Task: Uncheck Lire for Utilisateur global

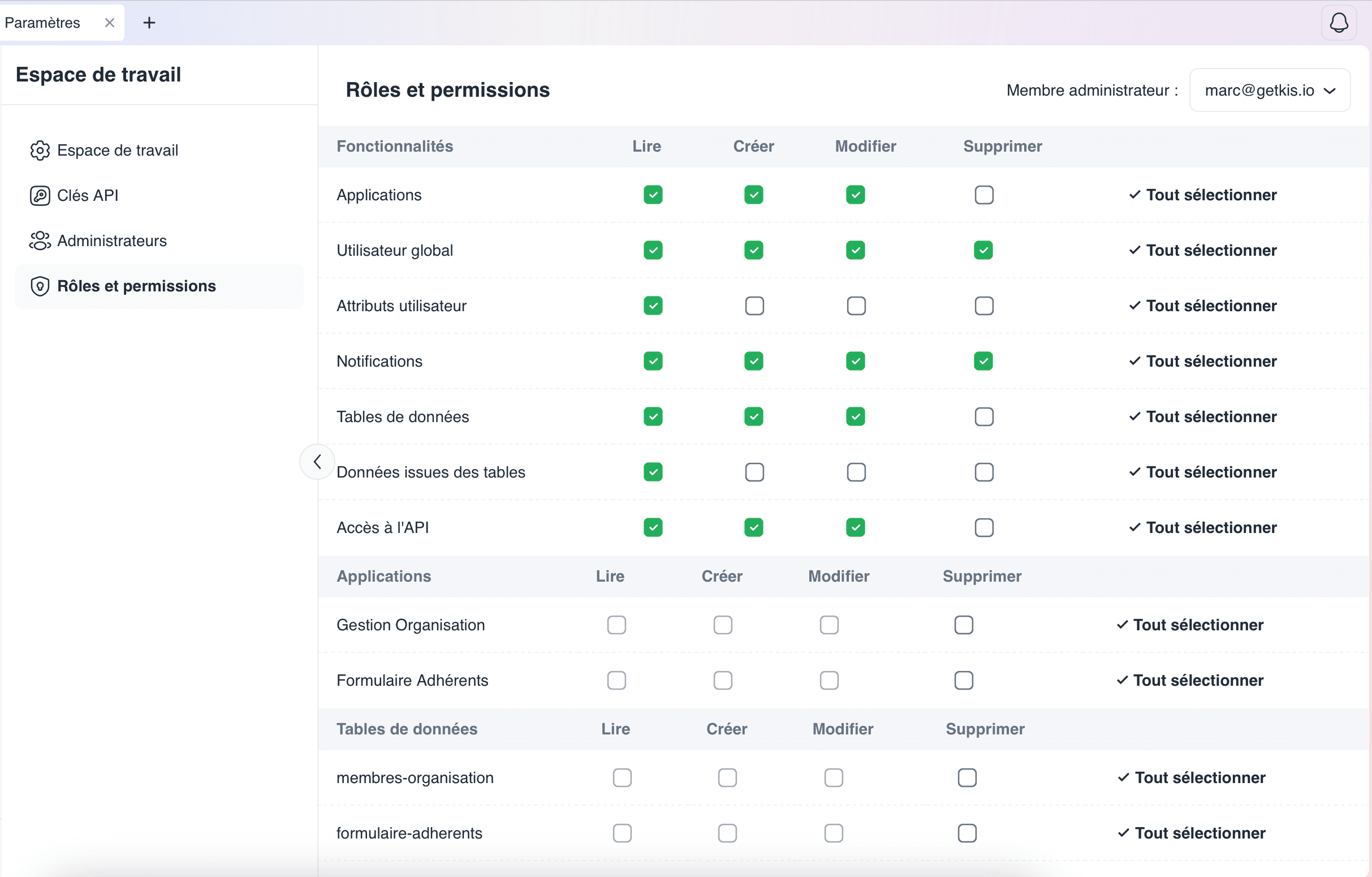Action: 653,250
